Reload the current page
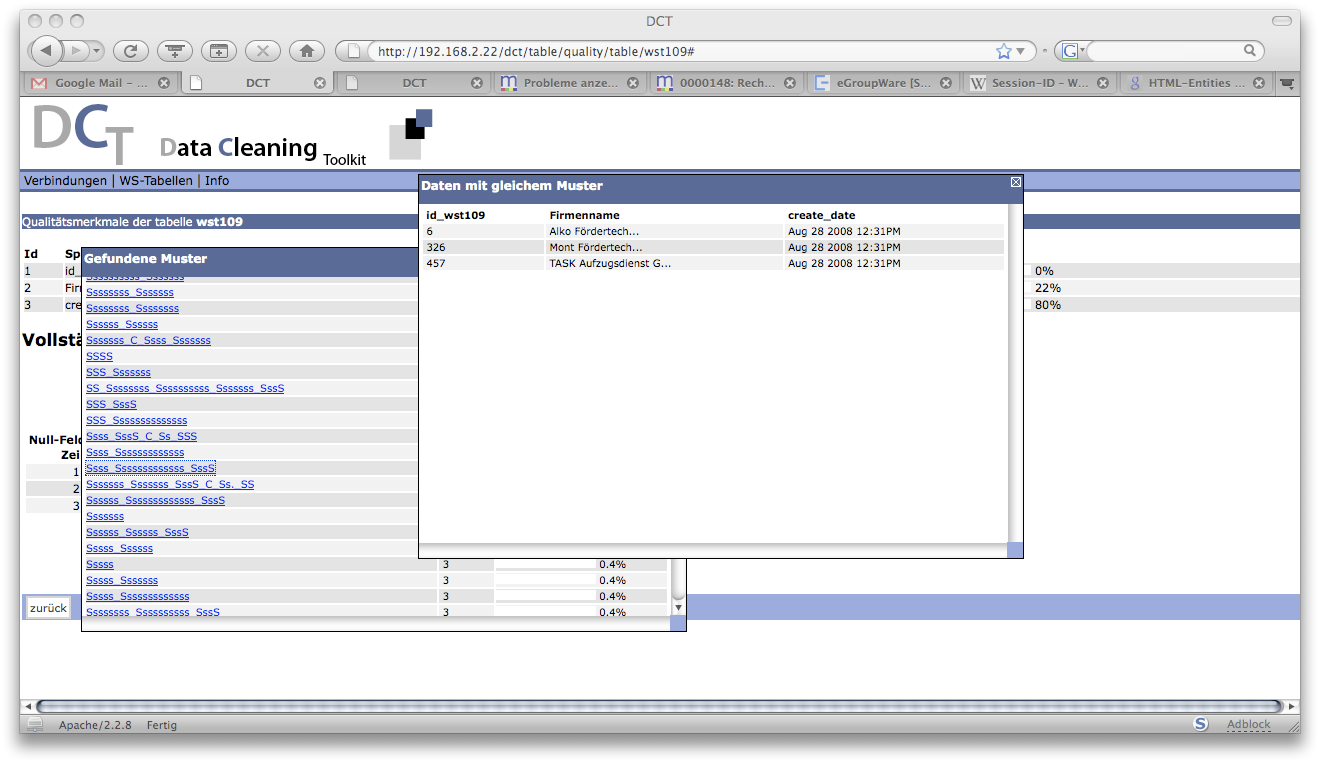Image resolution: width=1320 pixels, height=763 pixels. (x=130, y=50)
